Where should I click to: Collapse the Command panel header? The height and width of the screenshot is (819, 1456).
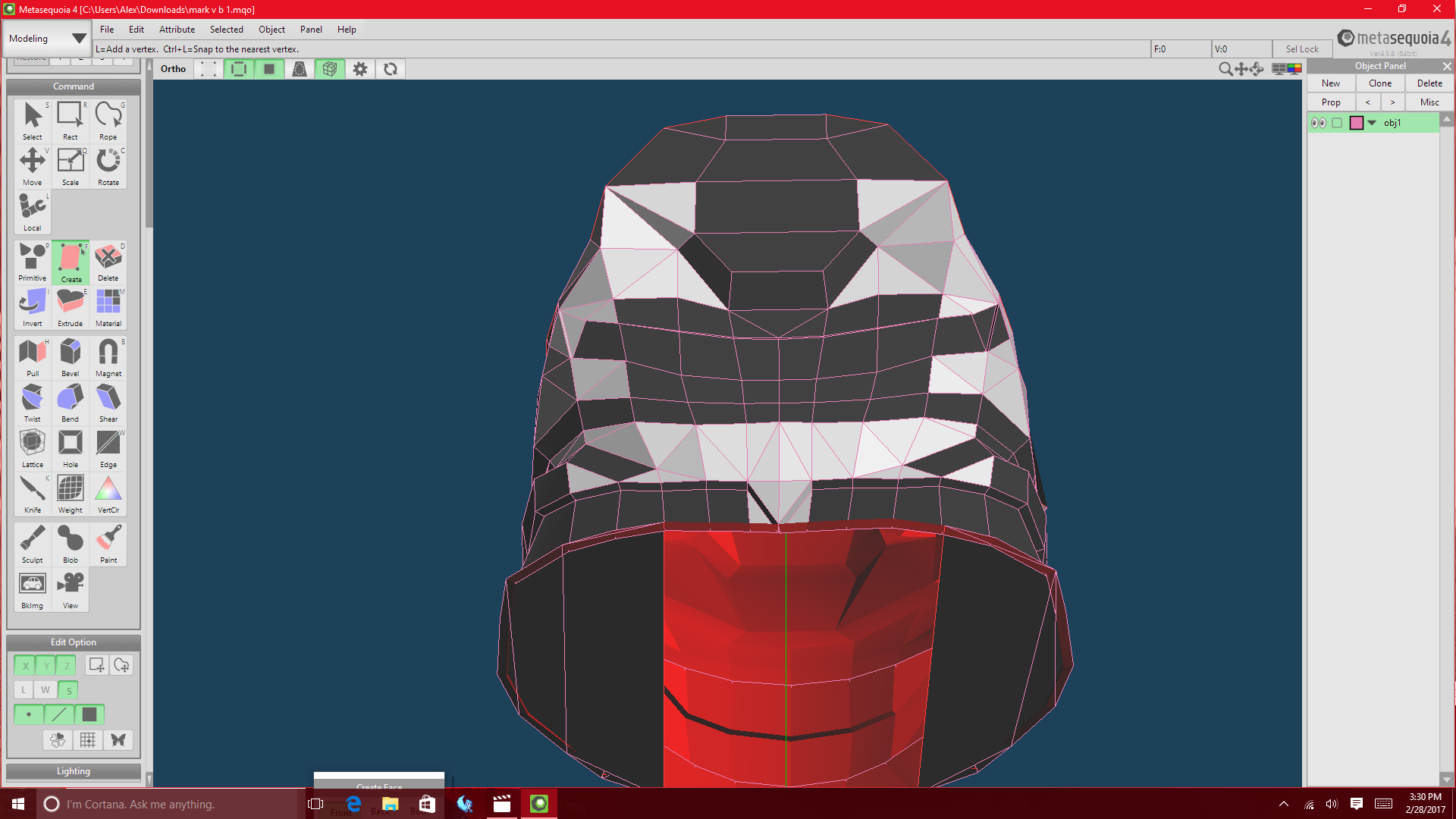[x=74, y=86]
